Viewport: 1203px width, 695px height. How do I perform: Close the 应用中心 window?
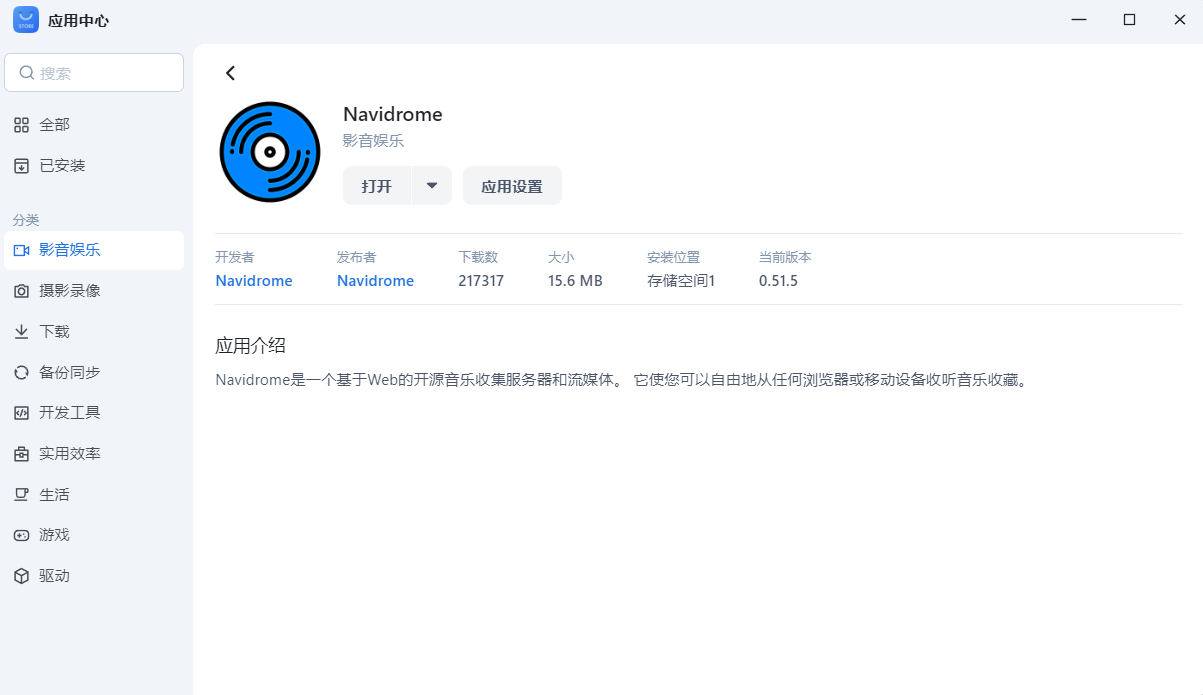coord(1179,20)
